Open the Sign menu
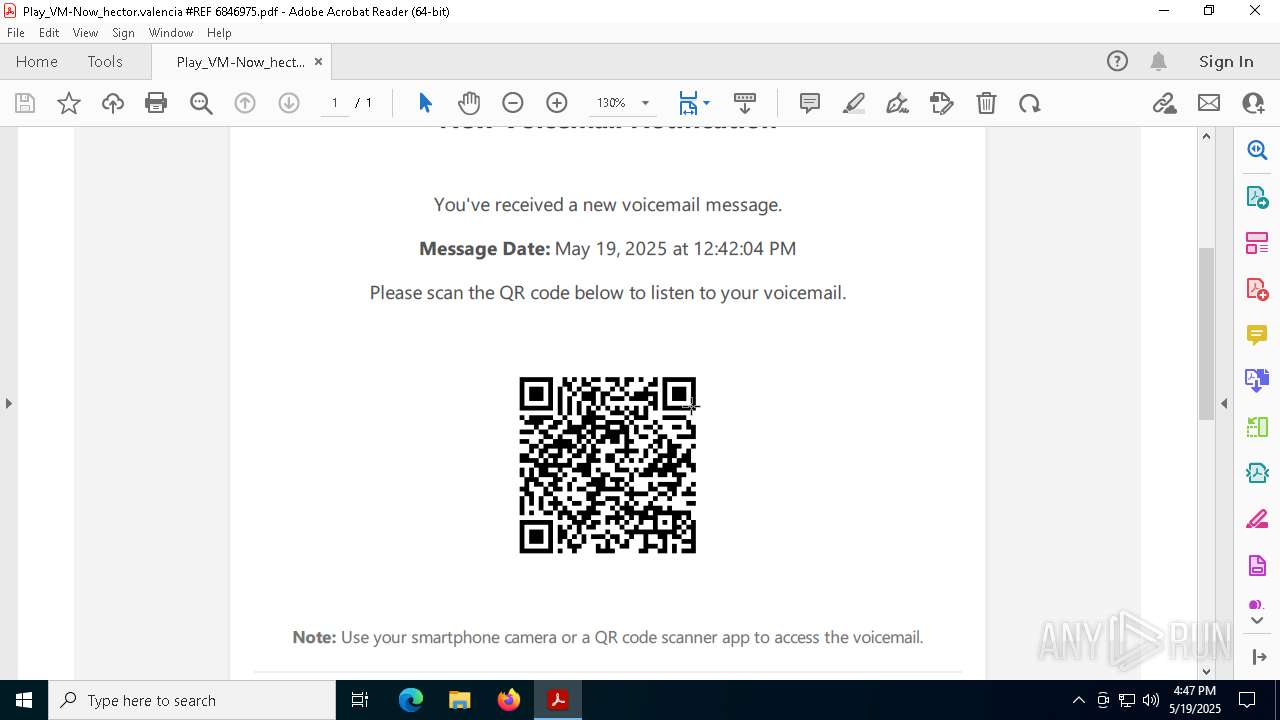 [x=123, y=33]
